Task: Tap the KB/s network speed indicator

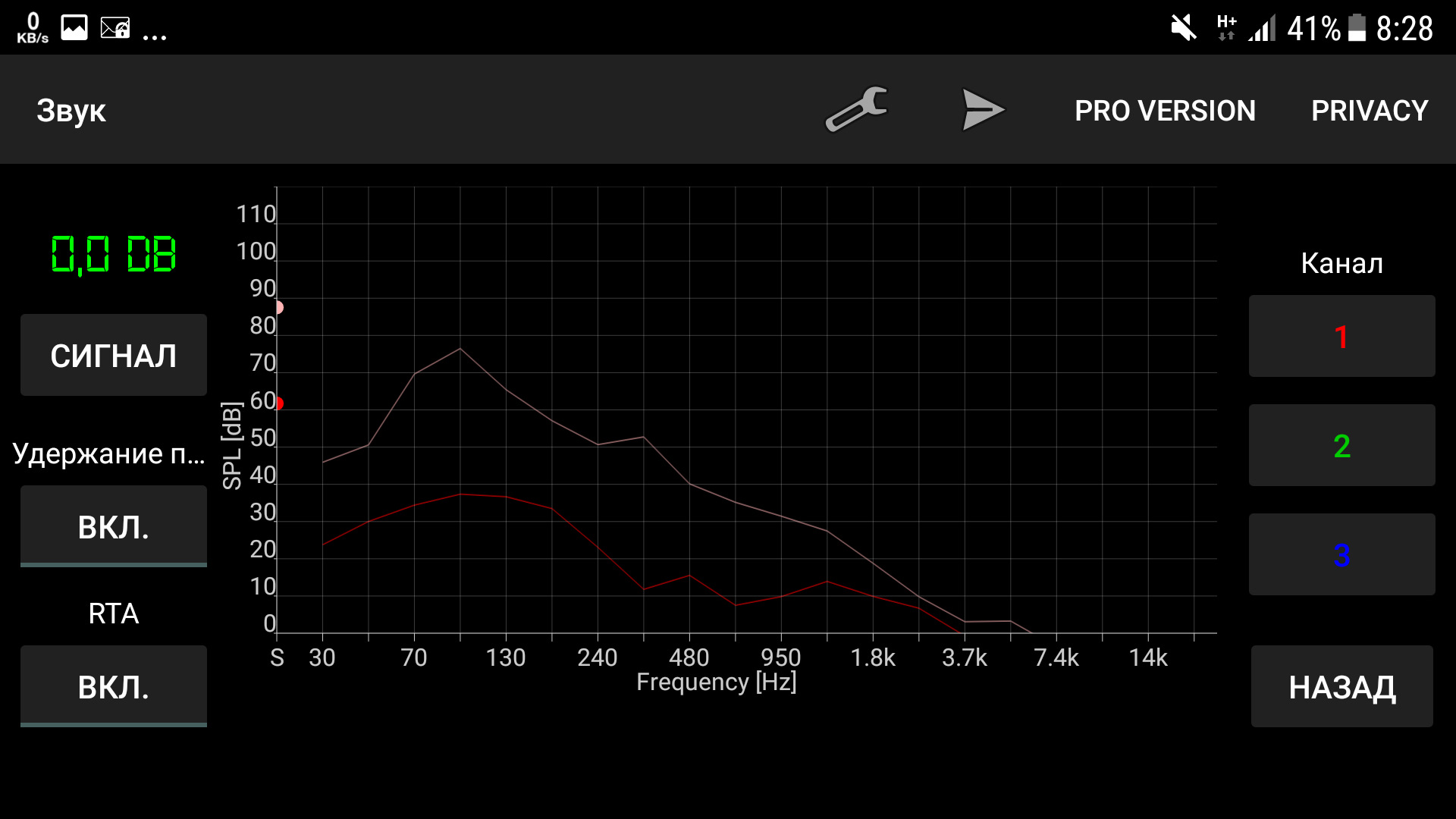Action: pyautogui.click(x=33, y=29)
